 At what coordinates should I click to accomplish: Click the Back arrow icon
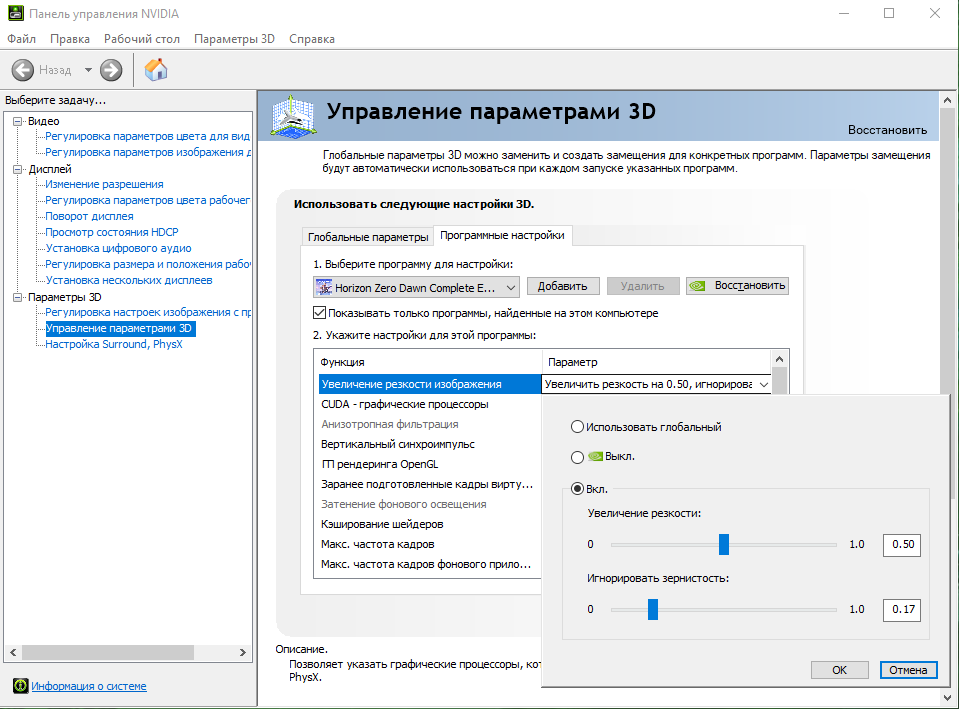(x=23, y=70)
